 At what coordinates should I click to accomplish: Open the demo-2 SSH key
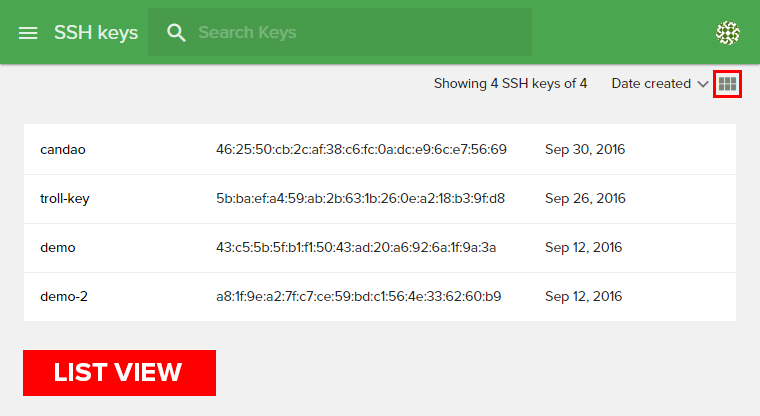(64, 297)
